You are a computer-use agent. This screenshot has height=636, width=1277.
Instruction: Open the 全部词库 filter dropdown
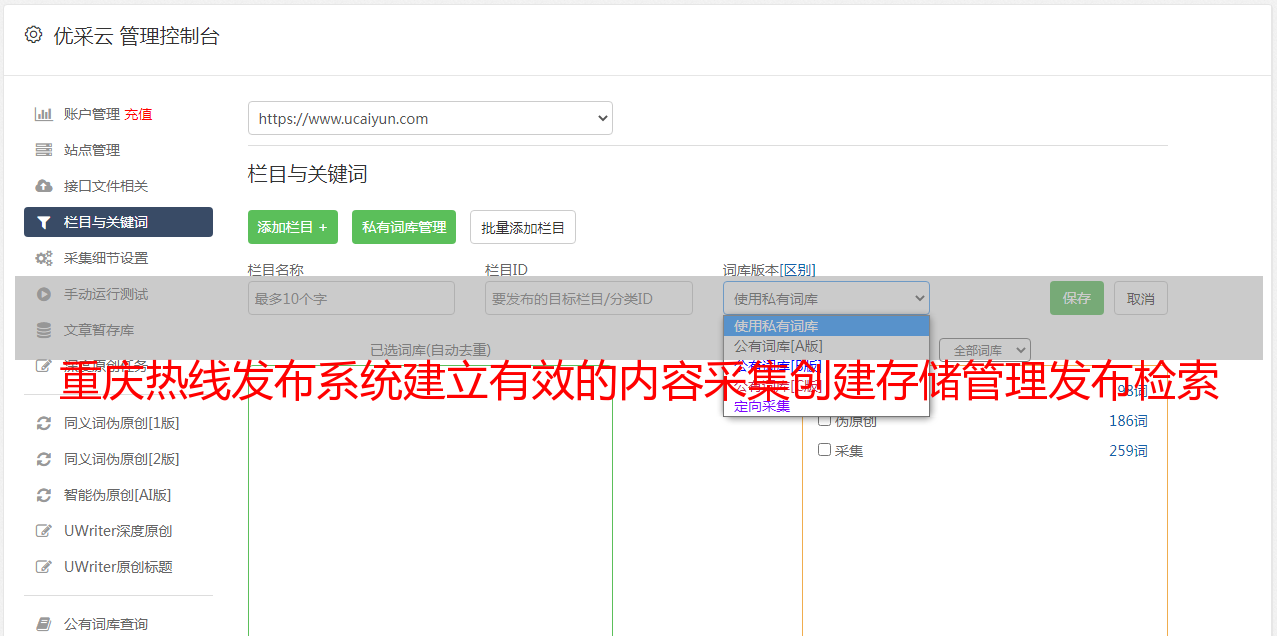point(985,350)
